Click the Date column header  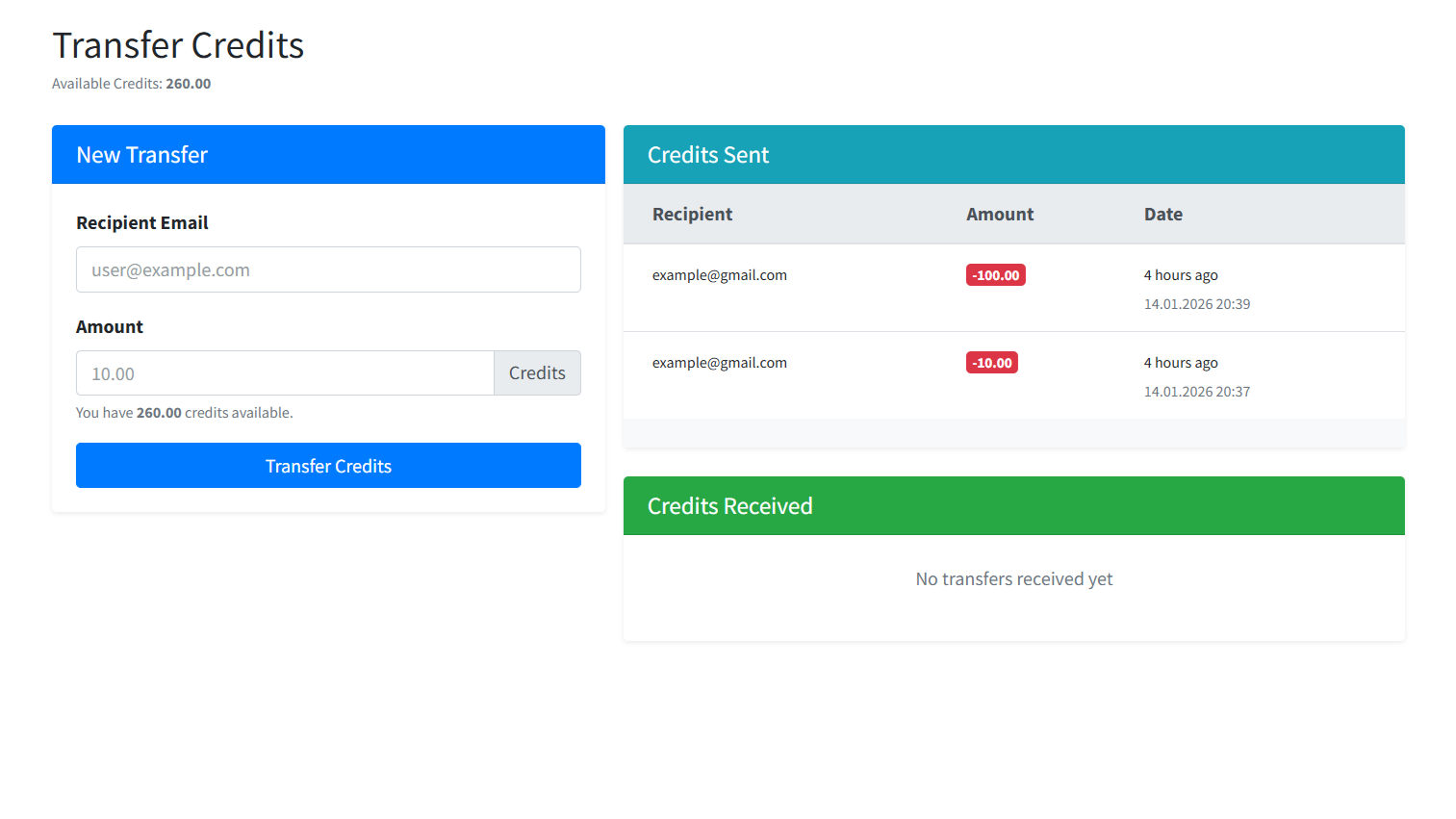coord(1162,215)
